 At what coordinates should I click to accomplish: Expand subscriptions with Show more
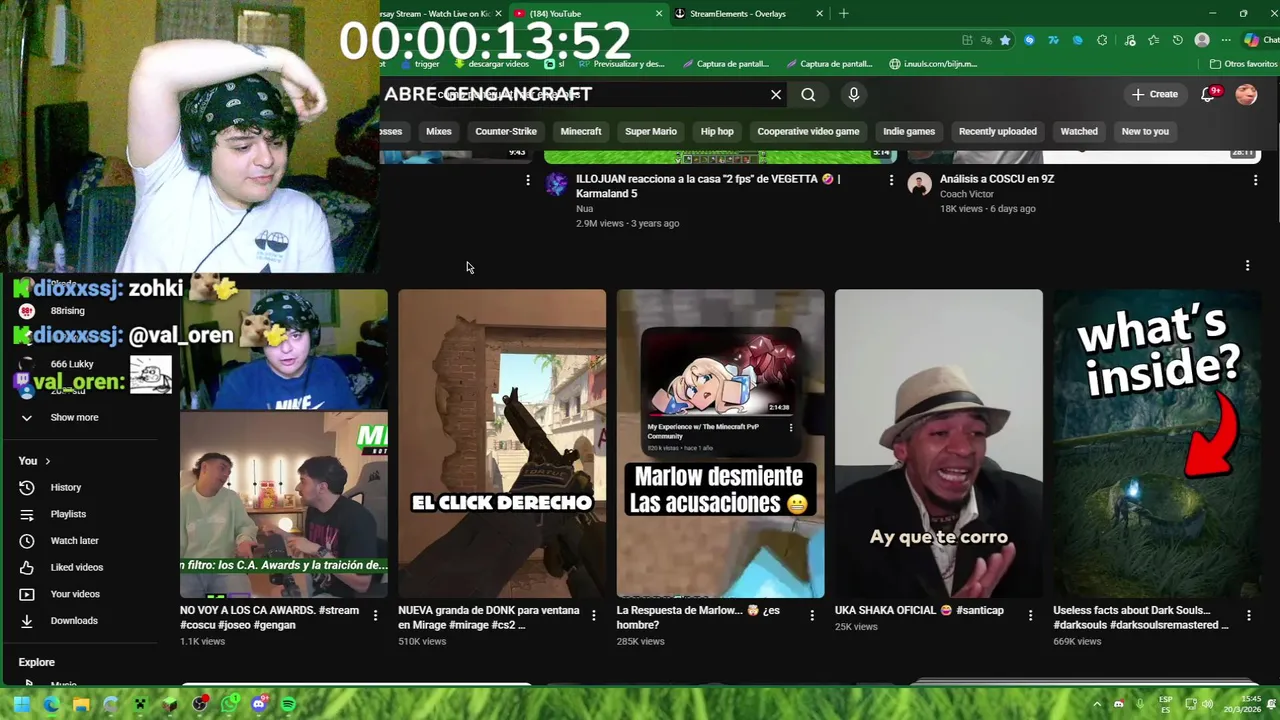point(74,417)
